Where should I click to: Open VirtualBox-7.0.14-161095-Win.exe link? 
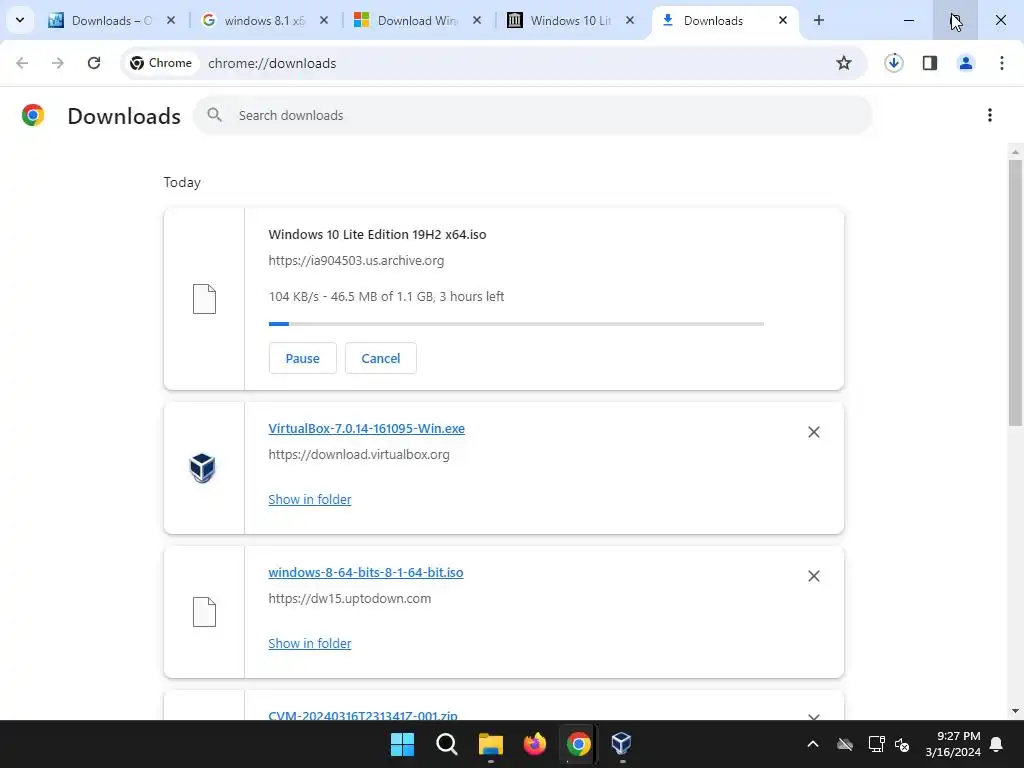point(366,428)
